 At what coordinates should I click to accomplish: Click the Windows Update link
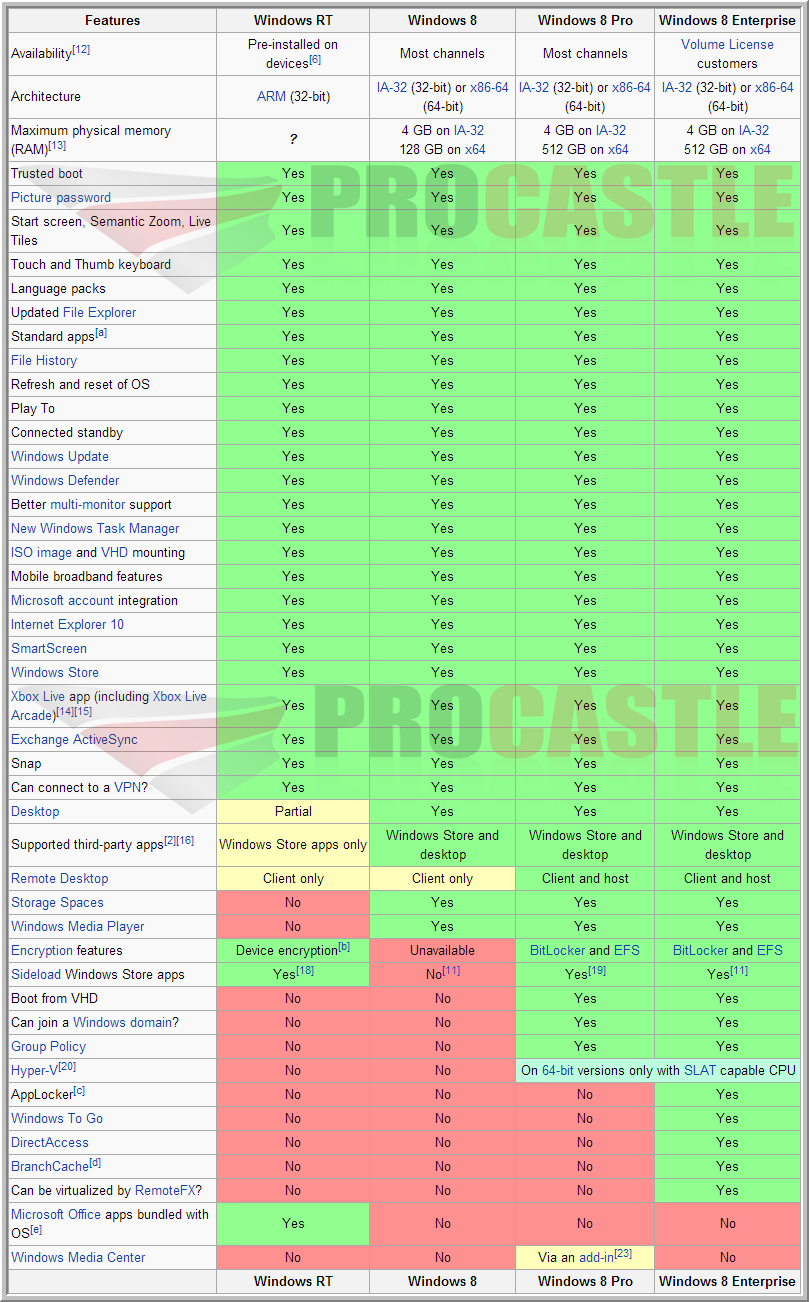pyautogui.click(x=60, y=457)
